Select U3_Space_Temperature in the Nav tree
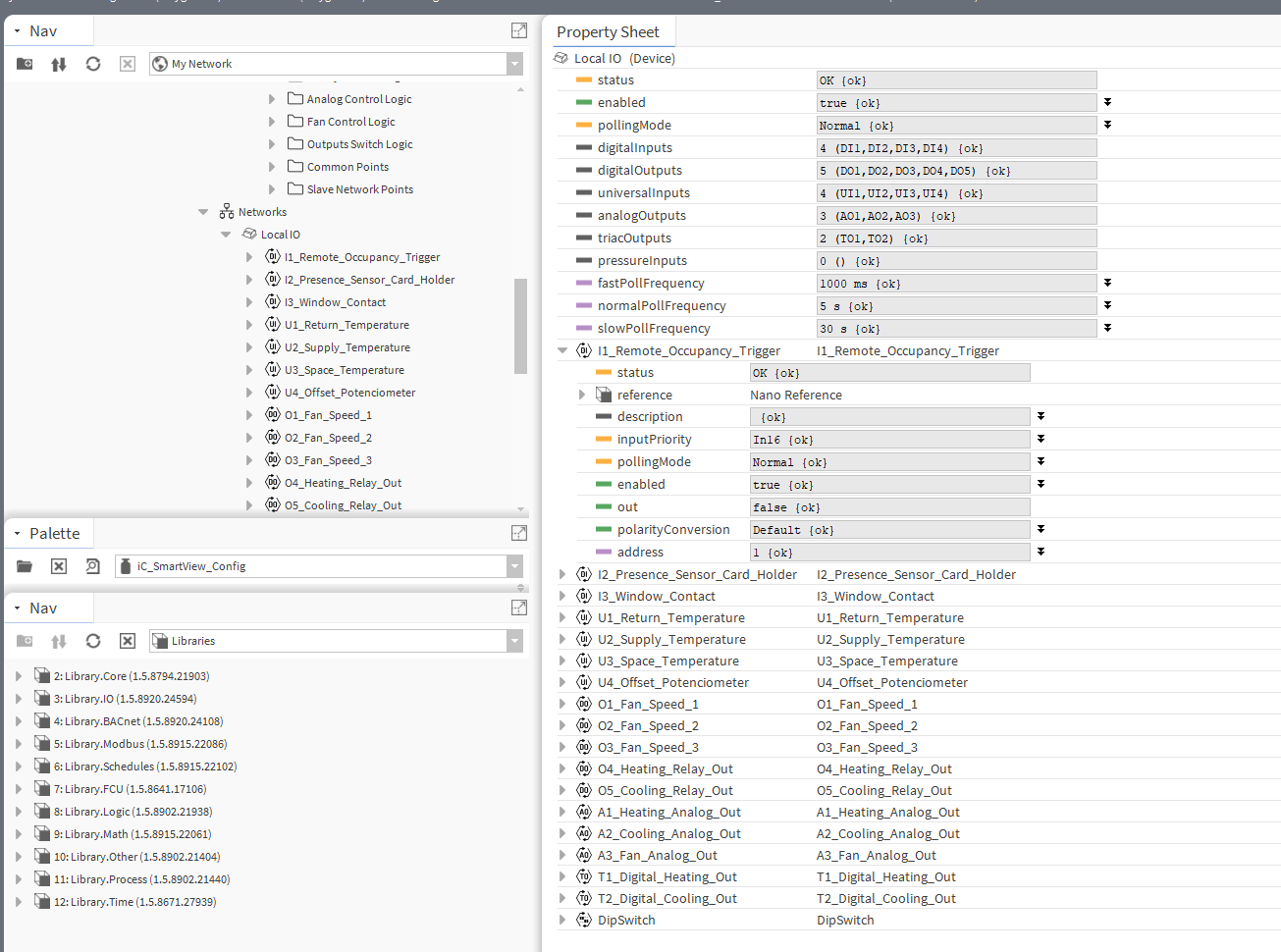 tap(344, 370)
